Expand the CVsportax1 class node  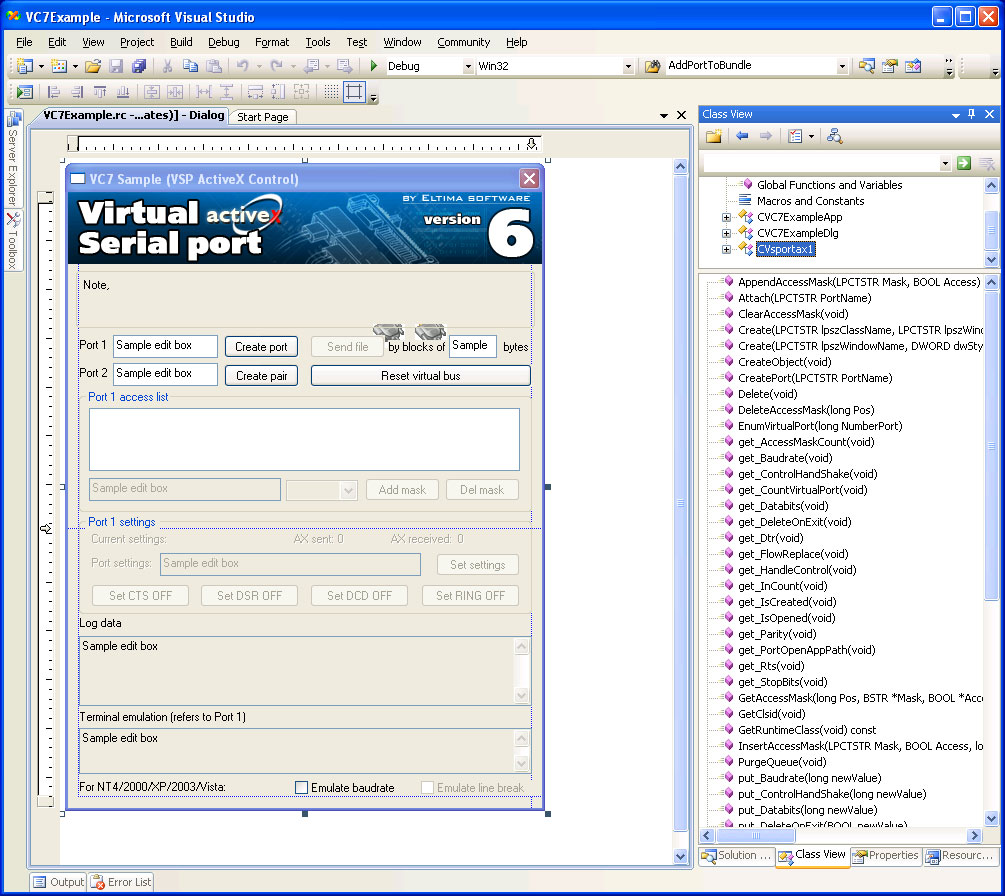click(726, 249)
